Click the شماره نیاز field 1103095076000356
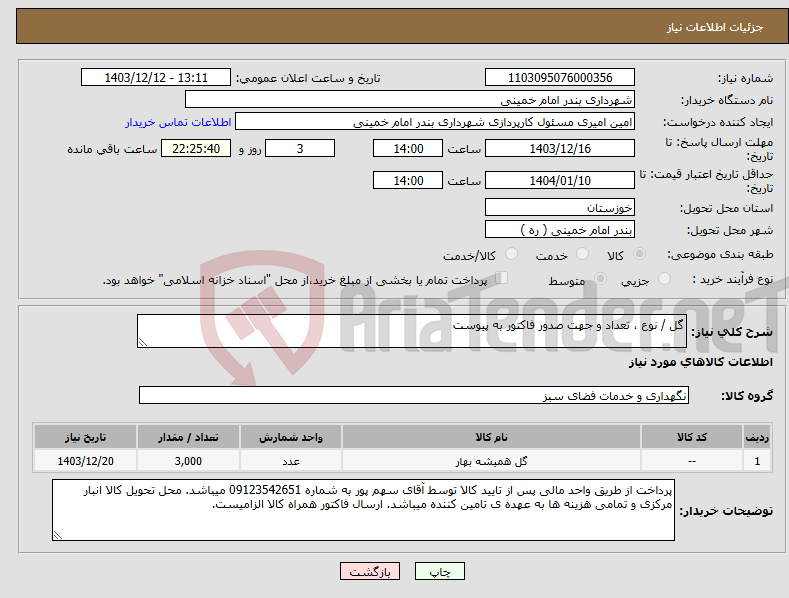The width and height of the screenshot is (789, 598). [560, 78]
